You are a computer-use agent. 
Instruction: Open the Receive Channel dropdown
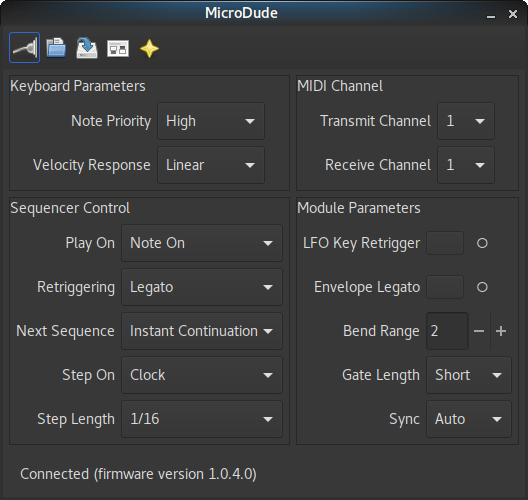click(x=466, y=165)
